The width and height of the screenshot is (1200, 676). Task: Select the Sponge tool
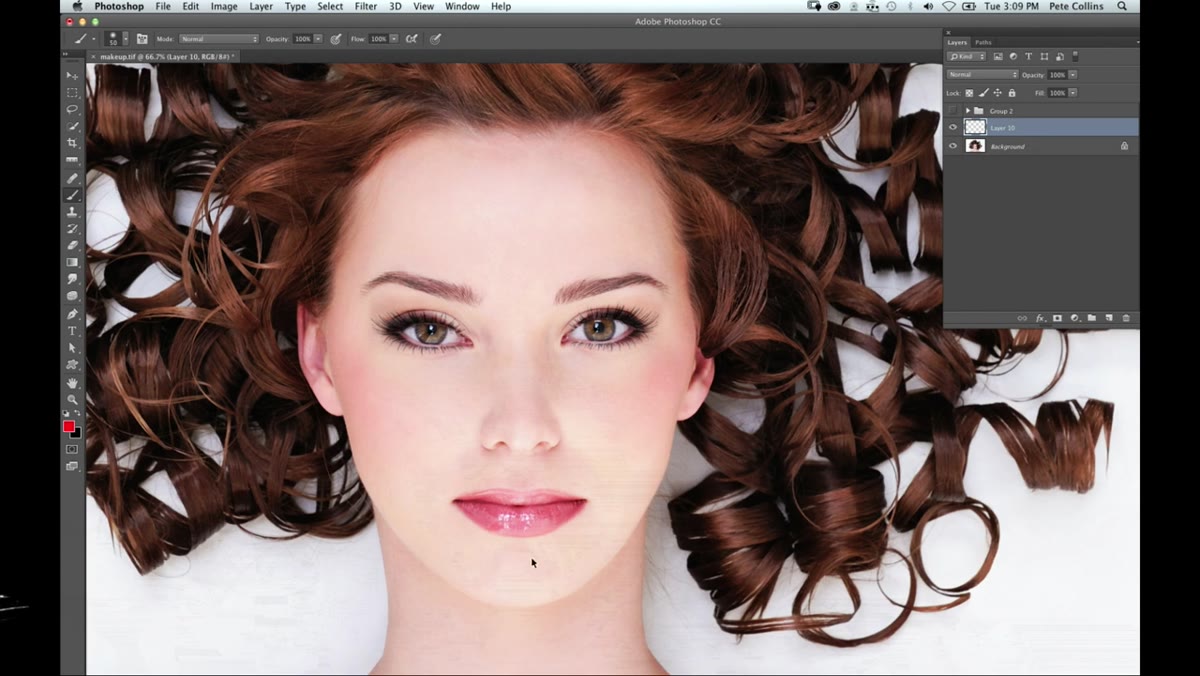coord(72,296)
